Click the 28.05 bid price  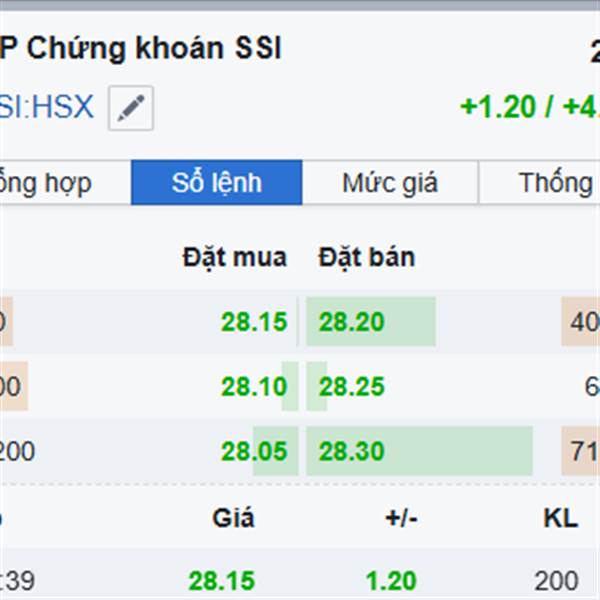point(254,452)
